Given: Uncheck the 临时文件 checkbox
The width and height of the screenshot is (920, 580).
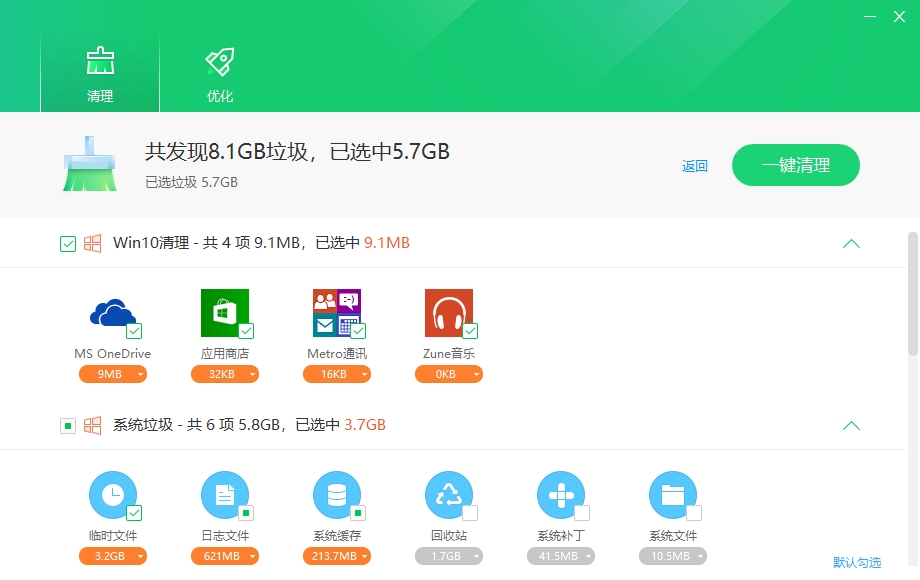Looking at the screenshot, I should [134, 513].
